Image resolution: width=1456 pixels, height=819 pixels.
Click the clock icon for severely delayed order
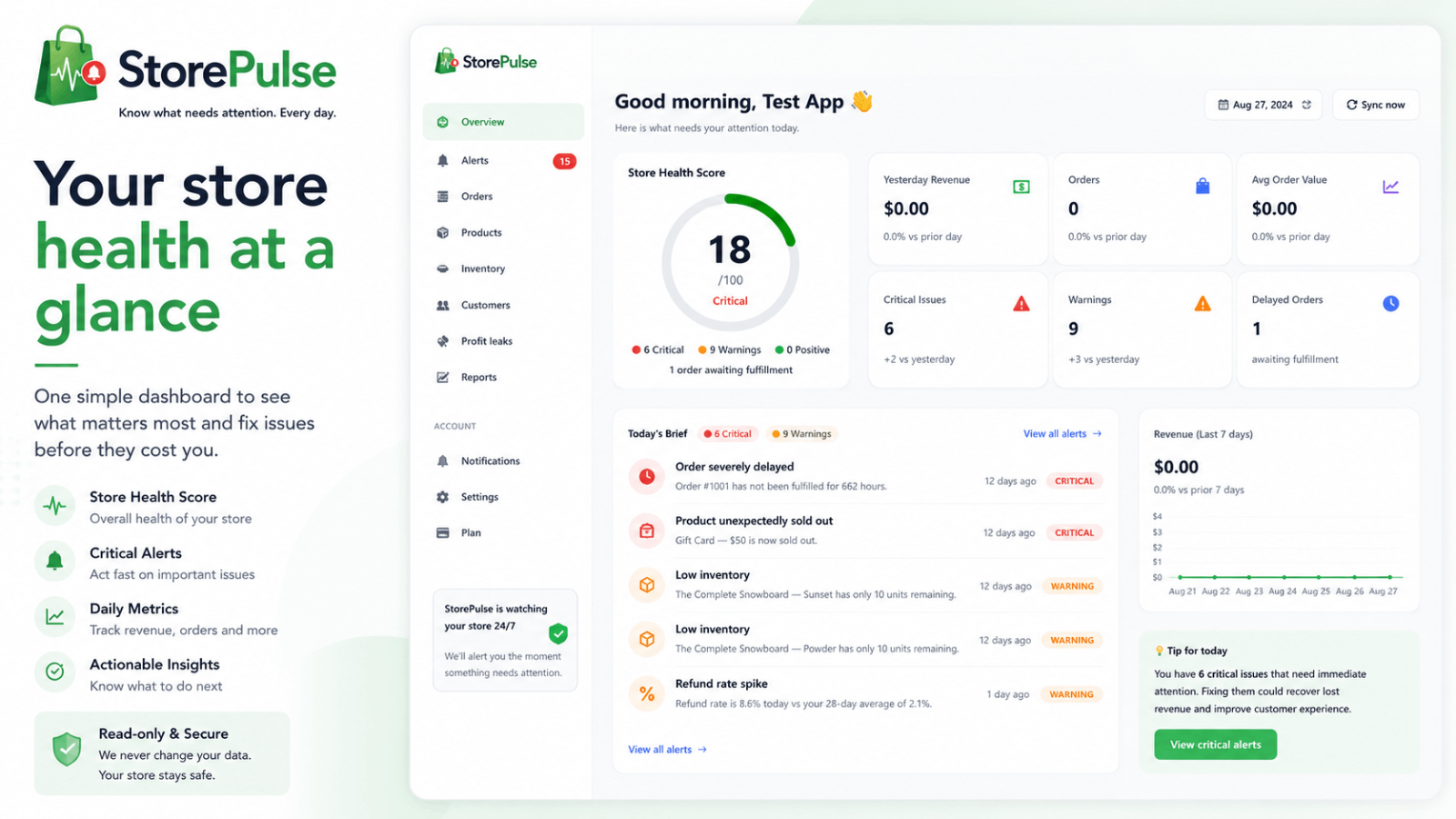click(x=646, y=476)
